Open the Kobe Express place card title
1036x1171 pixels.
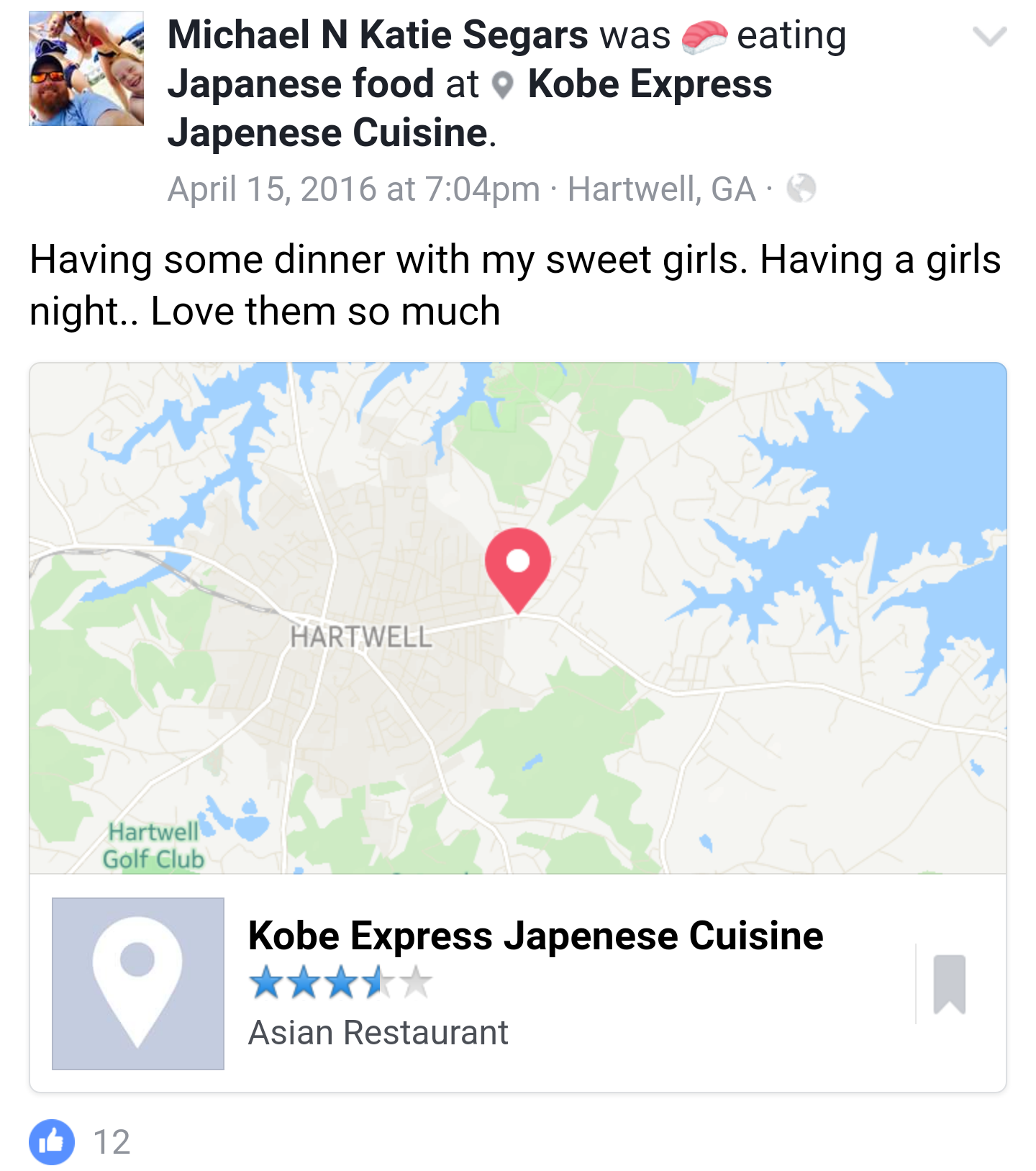(535, 936)
